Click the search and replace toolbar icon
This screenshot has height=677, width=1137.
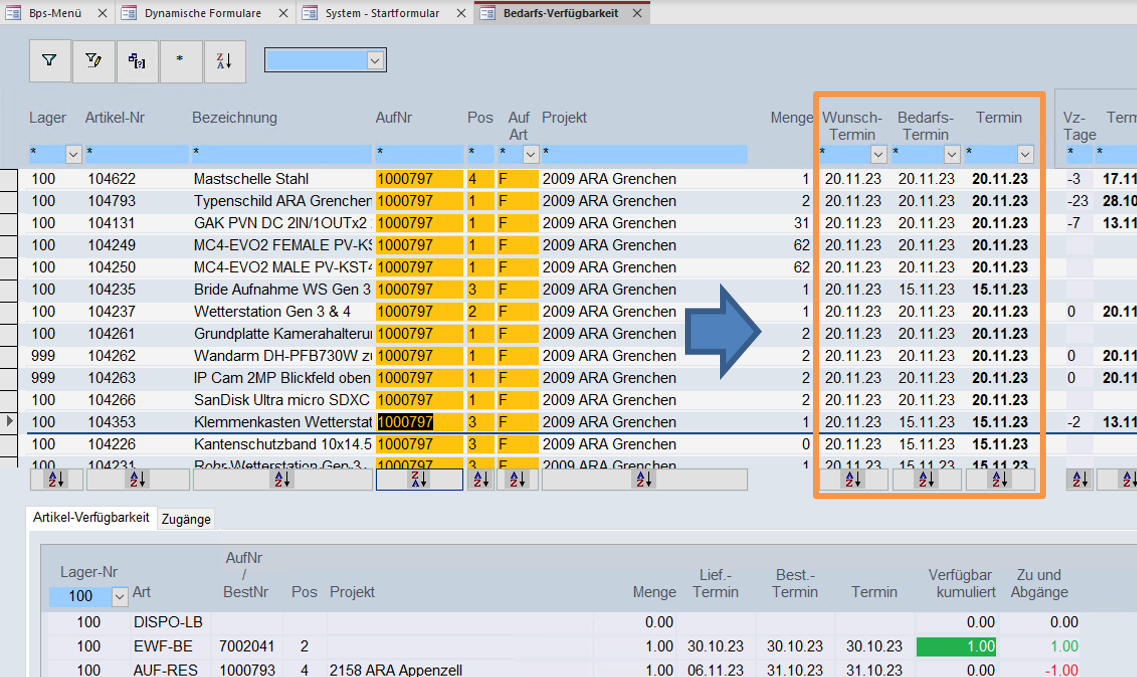[137, 61]
